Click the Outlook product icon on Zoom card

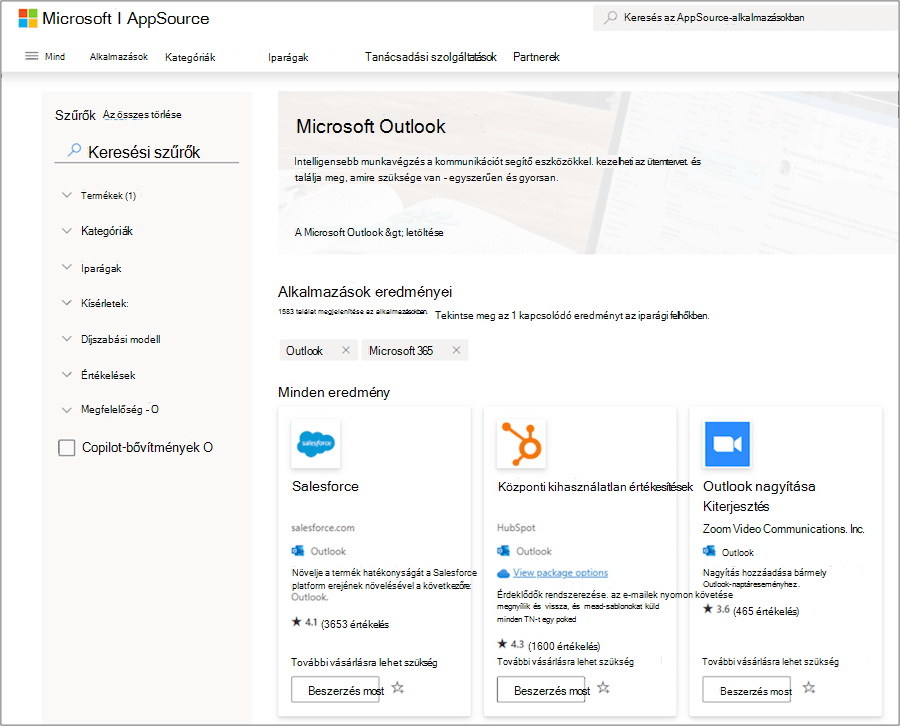pyautogui.click(x=709, y=551)
